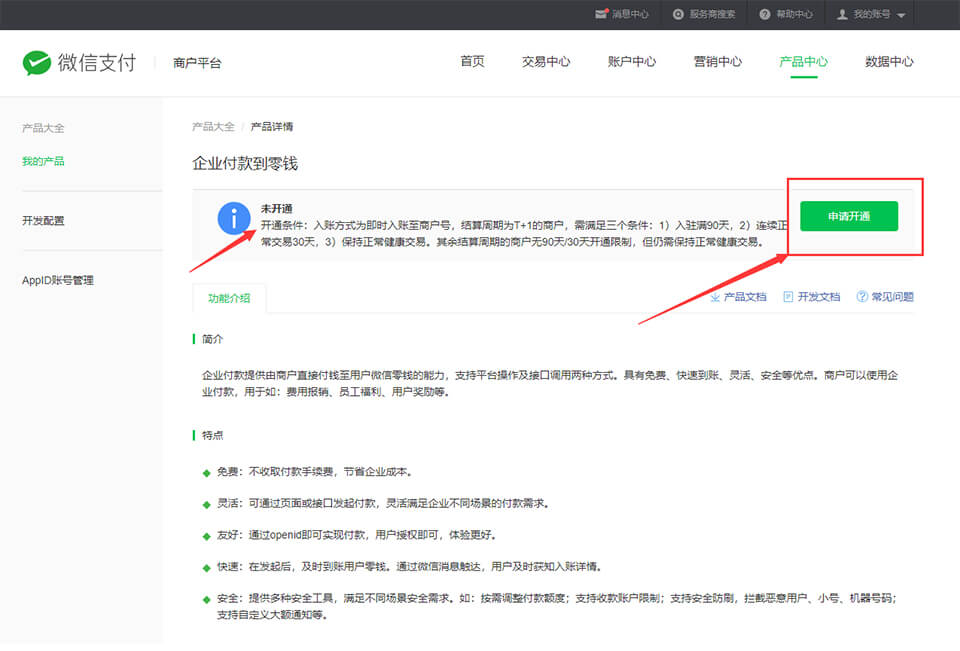Click the 未开通 status text
Screen dimensions: 960x651
[277, 208]
